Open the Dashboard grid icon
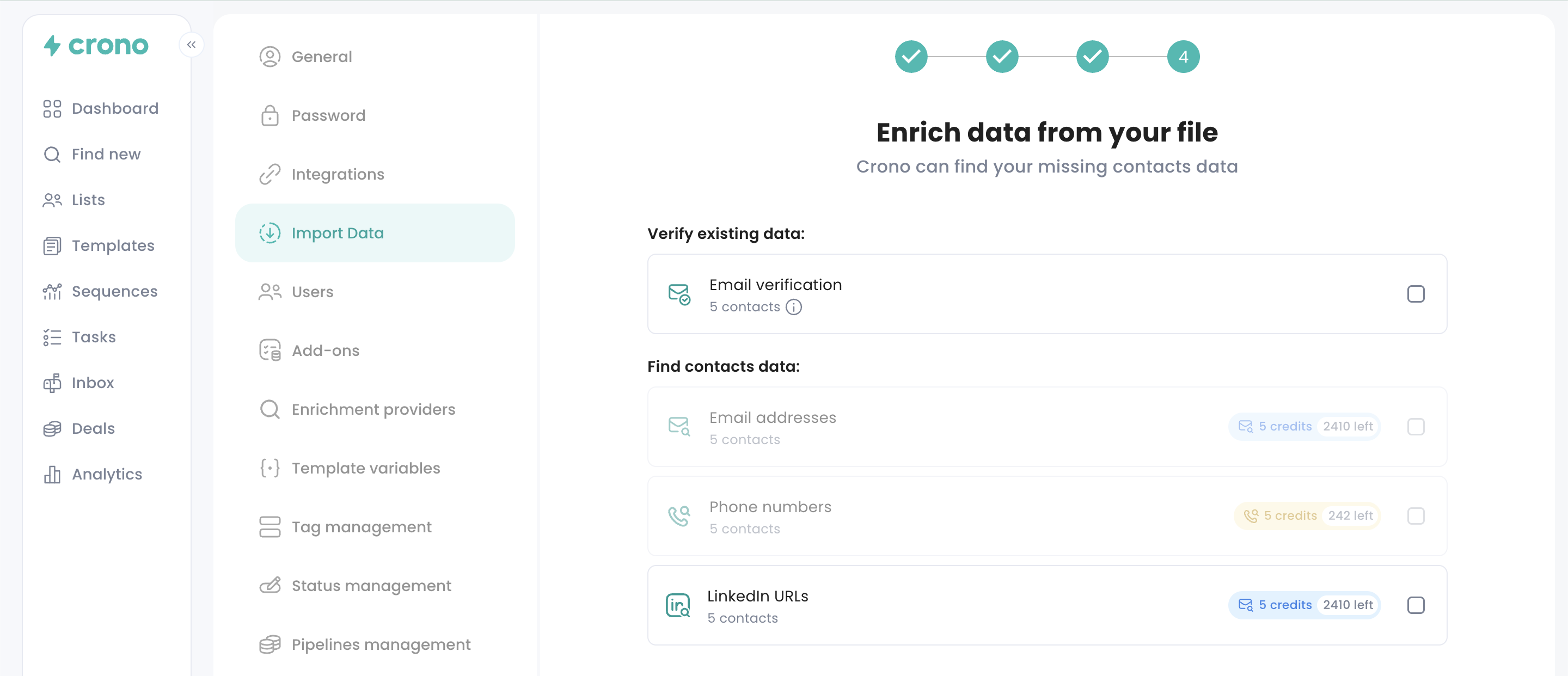1568x676 pixels. click(x=52, y=108)
